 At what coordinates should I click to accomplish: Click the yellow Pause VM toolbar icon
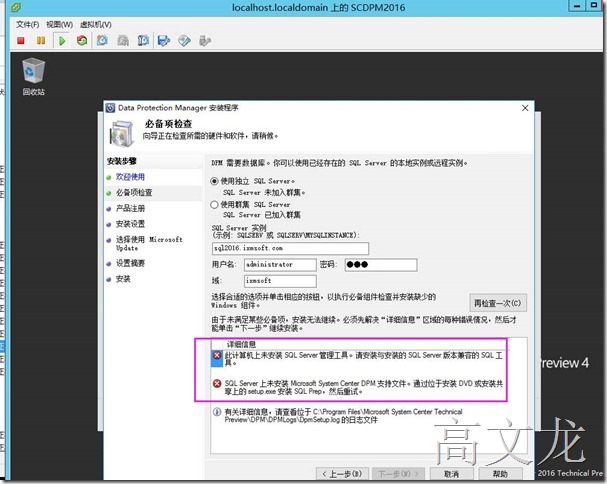point(41,40)
